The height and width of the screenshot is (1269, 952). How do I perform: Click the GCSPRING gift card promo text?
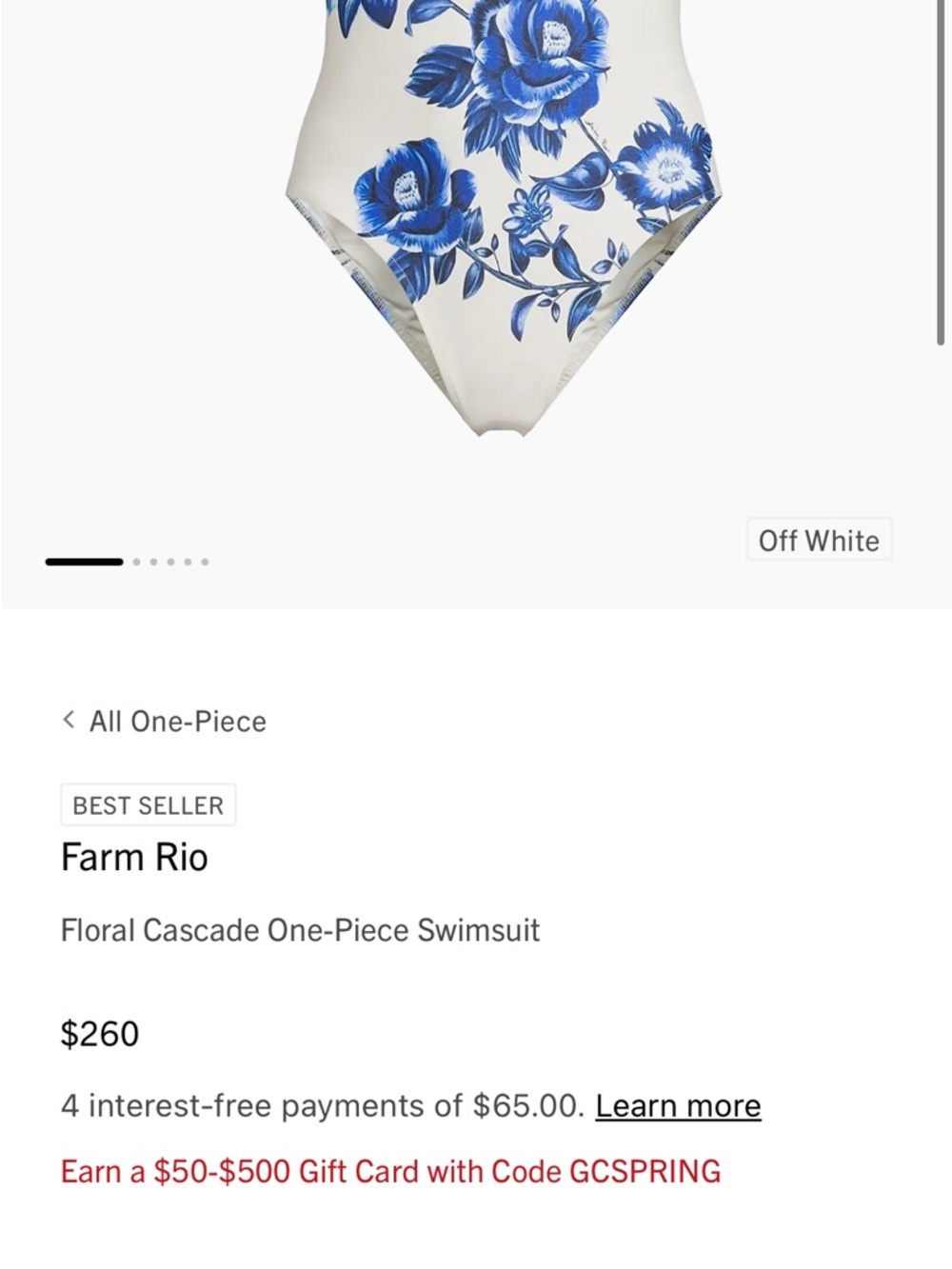click(x=390, y=1171)
